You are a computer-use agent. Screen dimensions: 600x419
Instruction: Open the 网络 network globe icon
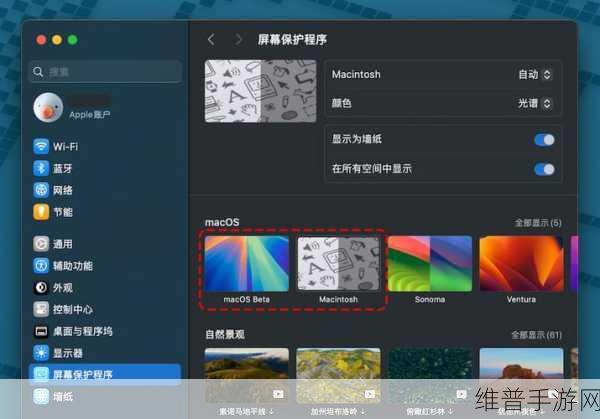click(x=41, y=190)
